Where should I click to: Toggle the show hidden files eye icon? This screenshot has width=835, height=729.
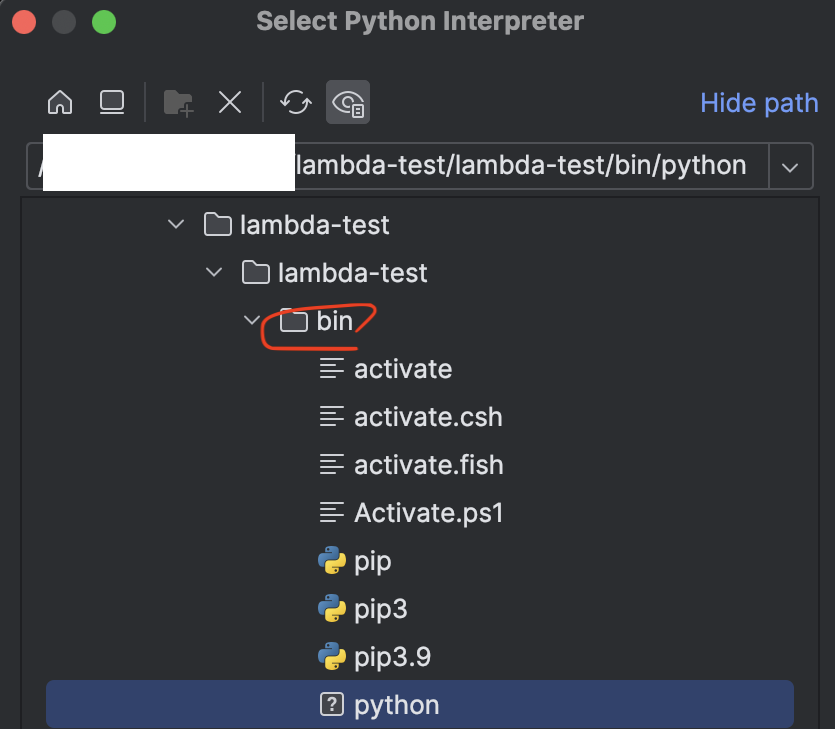[x=348, y=102]
